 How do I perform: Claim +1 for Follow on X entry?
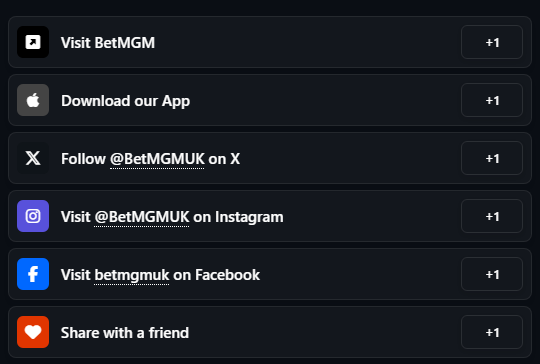pyautogui.click(x=492, y=158)
